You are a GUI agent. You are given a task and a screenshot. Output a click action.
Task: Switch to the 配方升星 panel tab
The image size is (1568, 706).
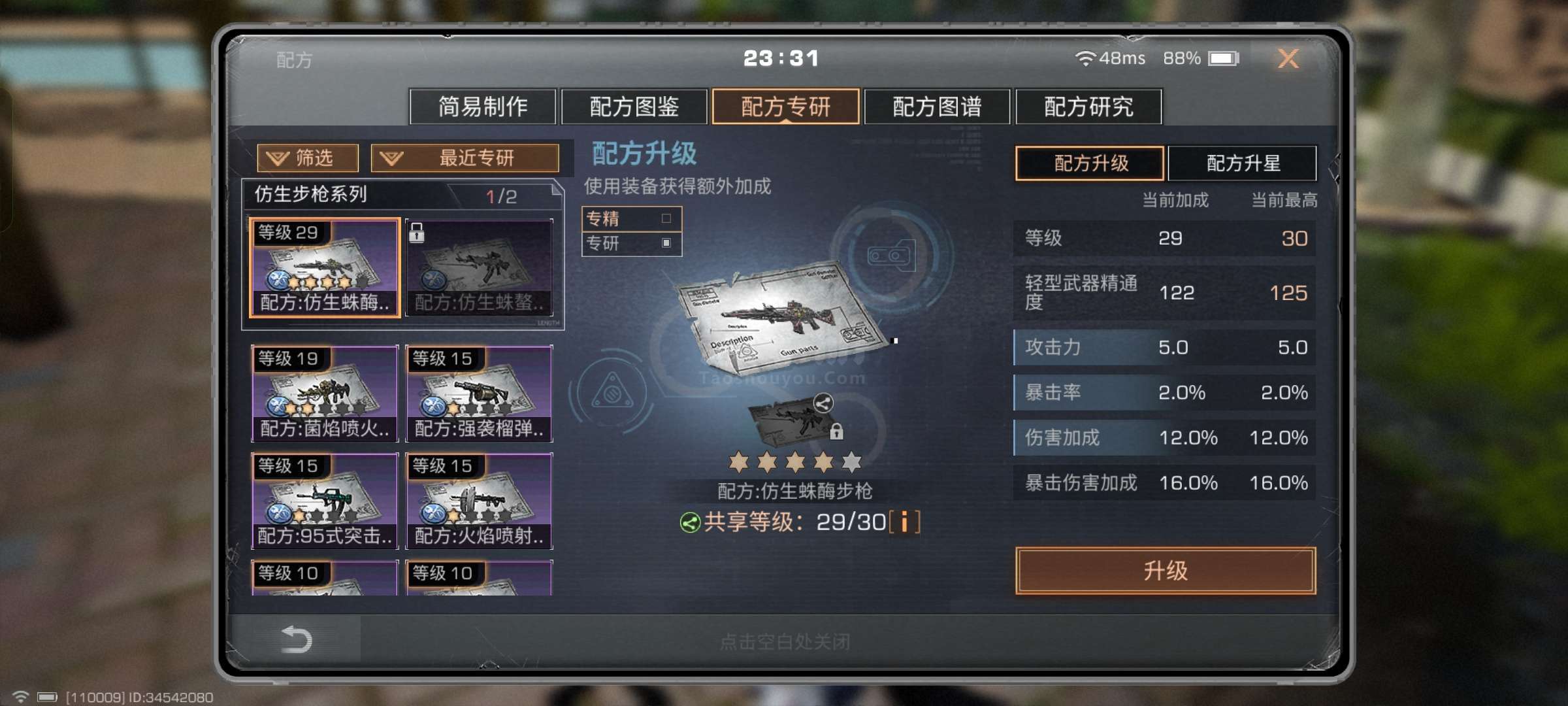tap(1242, 163)
